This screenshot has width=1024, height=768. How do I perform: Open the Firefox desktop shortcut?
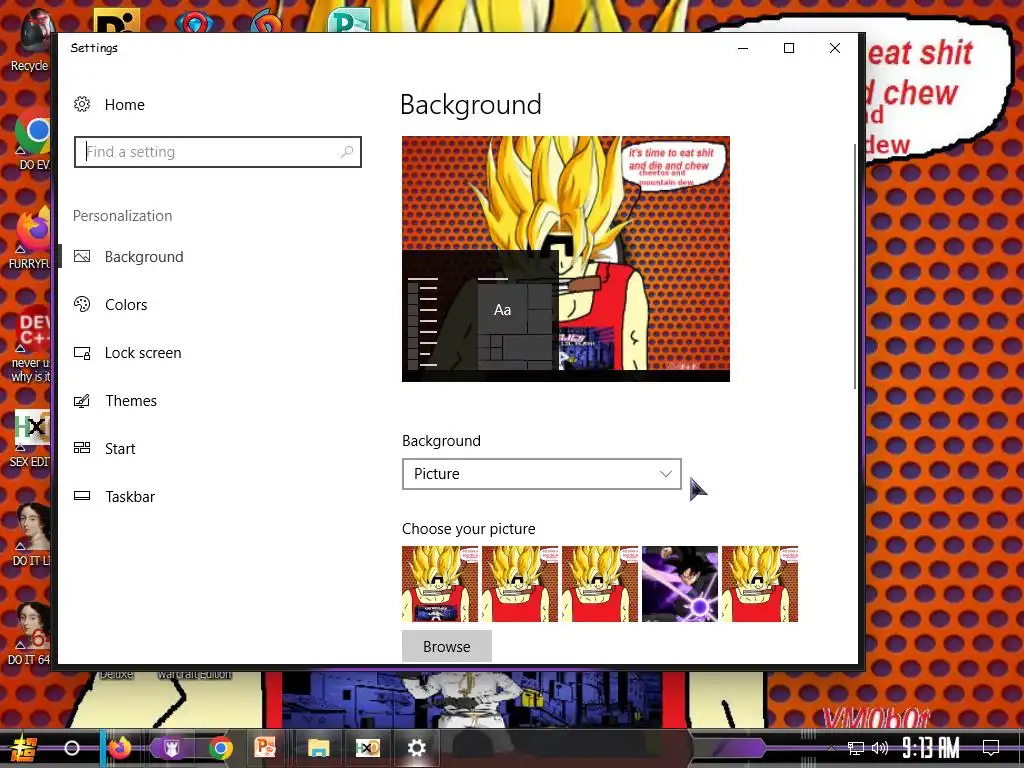click(x=31, y=238)
